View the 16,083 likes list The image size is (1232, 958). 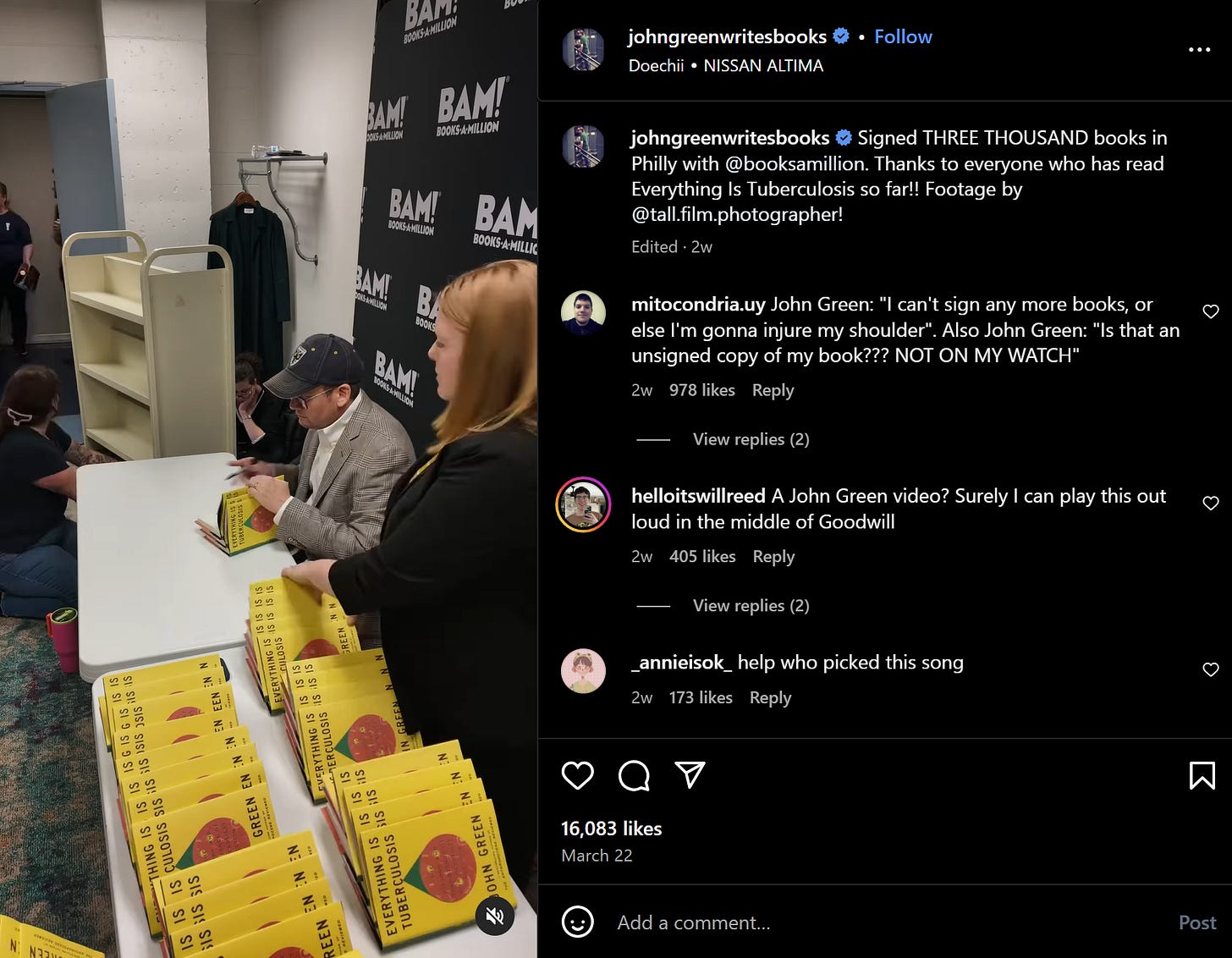point(611,829)
